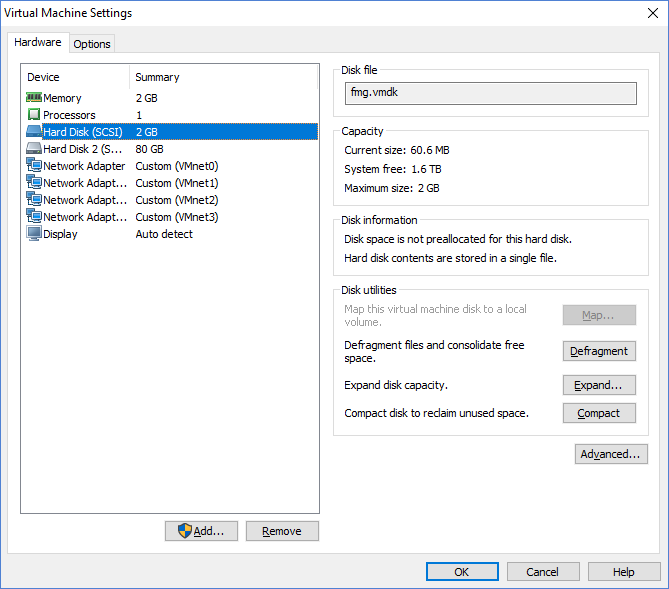This screenshot has width=669, height=589.
Task: Select the Custom (VMnet2) summary
Action: click(x=177, y=200)
